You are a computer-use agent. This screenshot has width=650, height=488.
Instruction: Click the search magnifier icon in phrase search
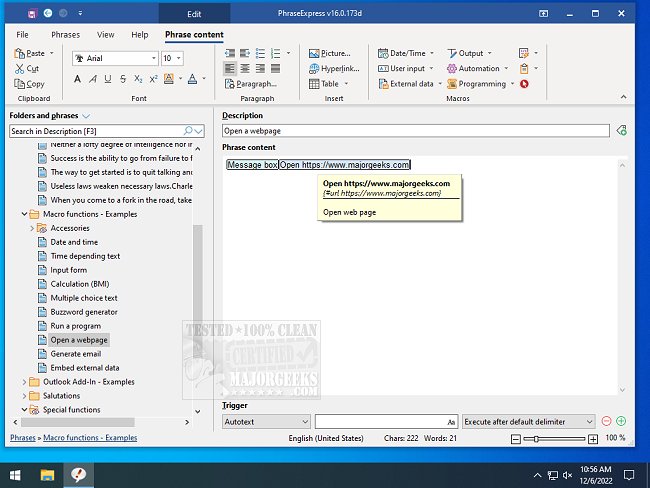coord(189,131)
